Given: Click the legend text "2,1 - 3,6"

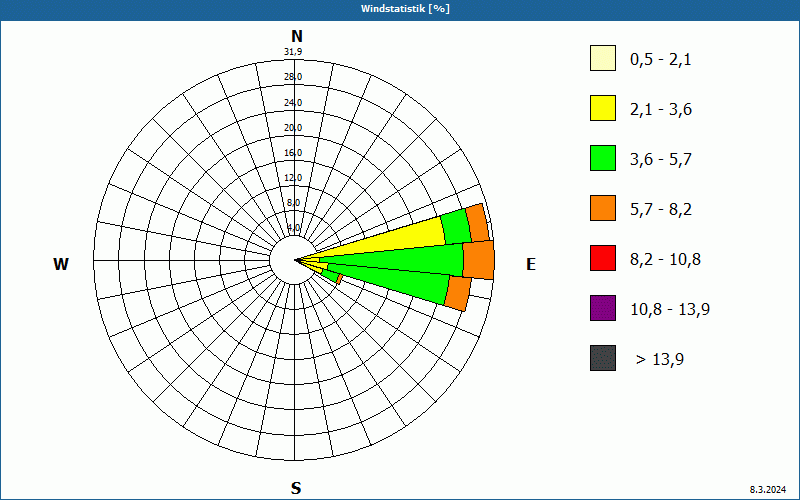Looking at the screenshot, I should [x=661, y=110].
